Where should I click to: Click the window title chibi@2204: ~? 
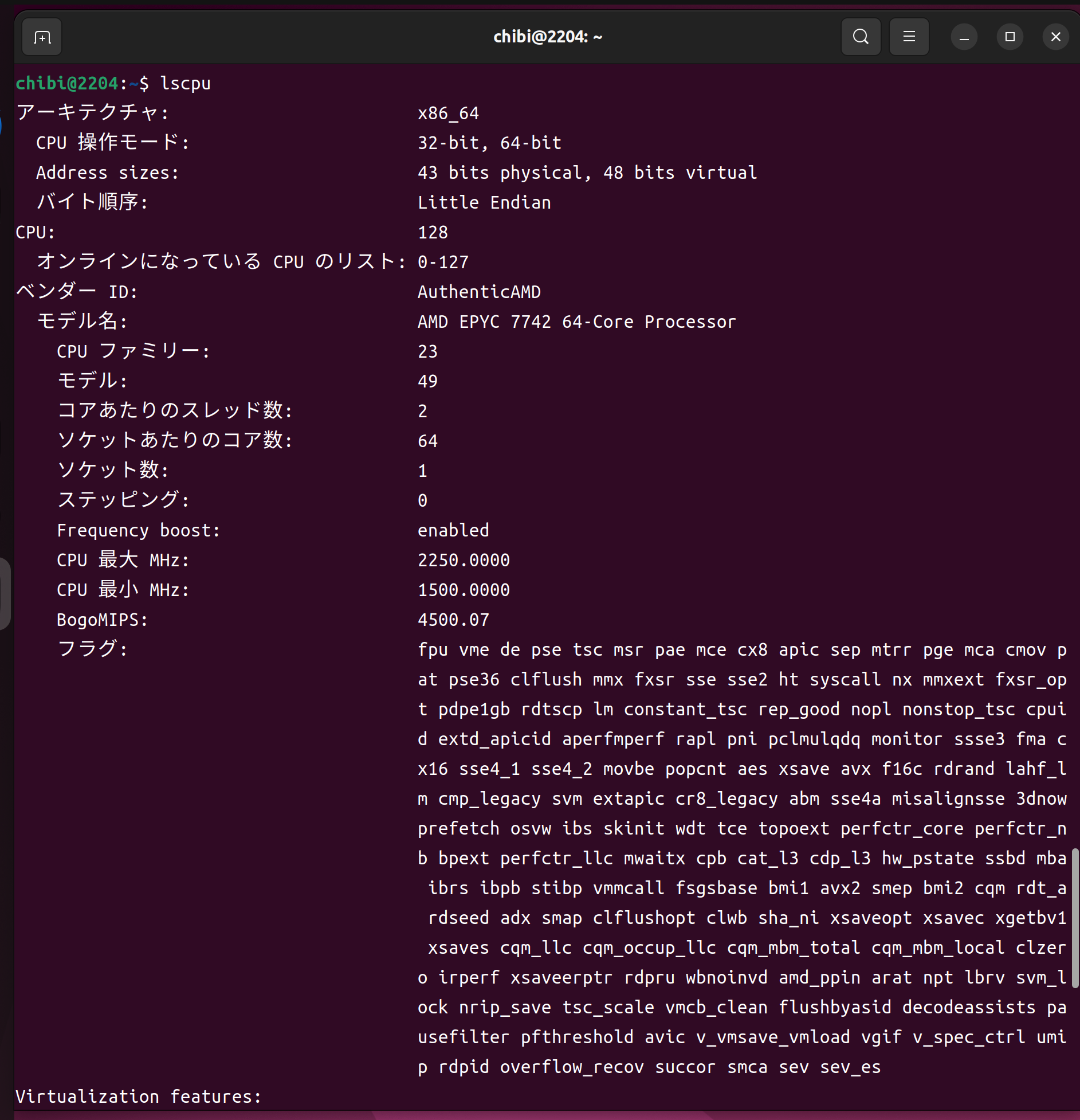[547, 37]
